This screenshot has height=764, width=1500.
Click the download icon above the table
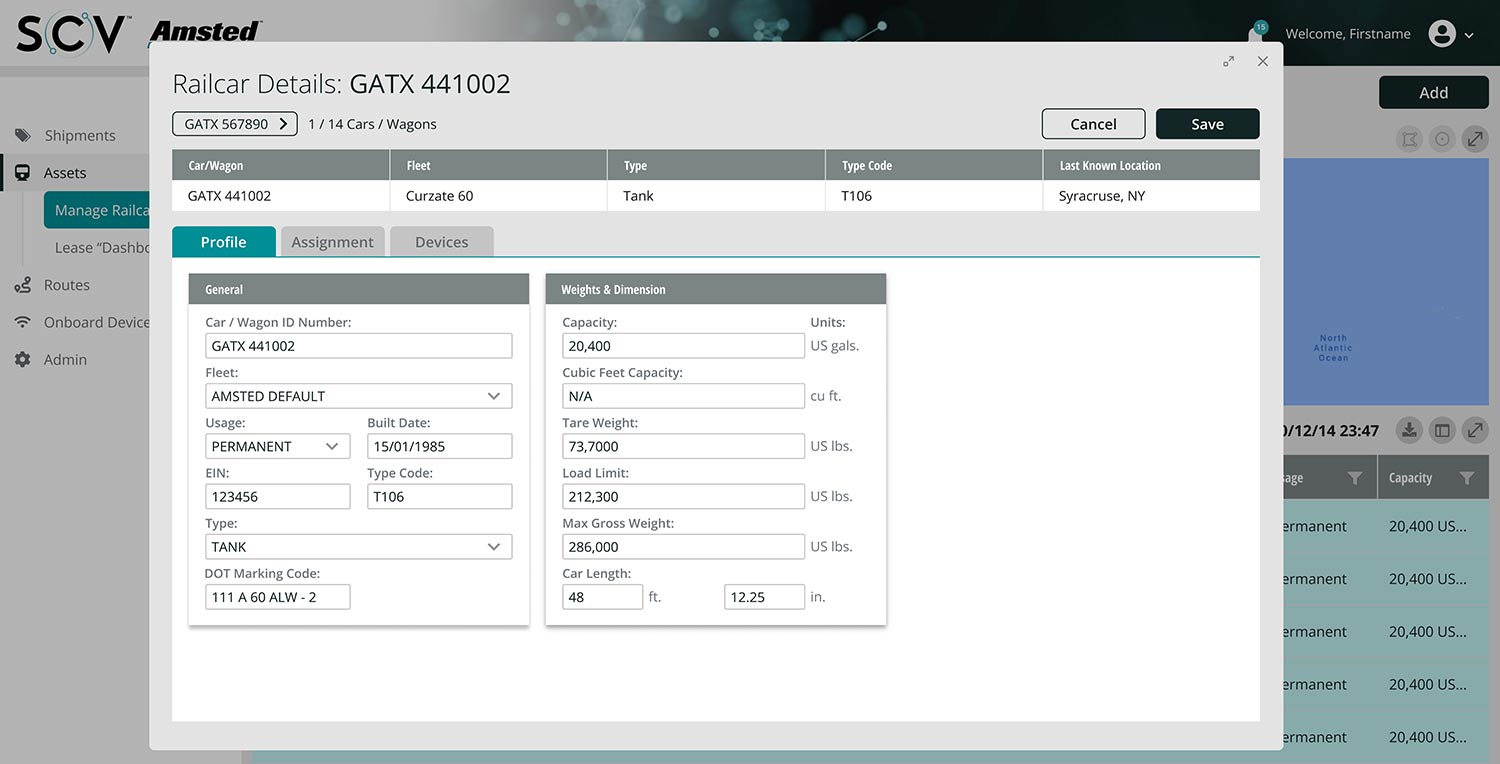1408,431
